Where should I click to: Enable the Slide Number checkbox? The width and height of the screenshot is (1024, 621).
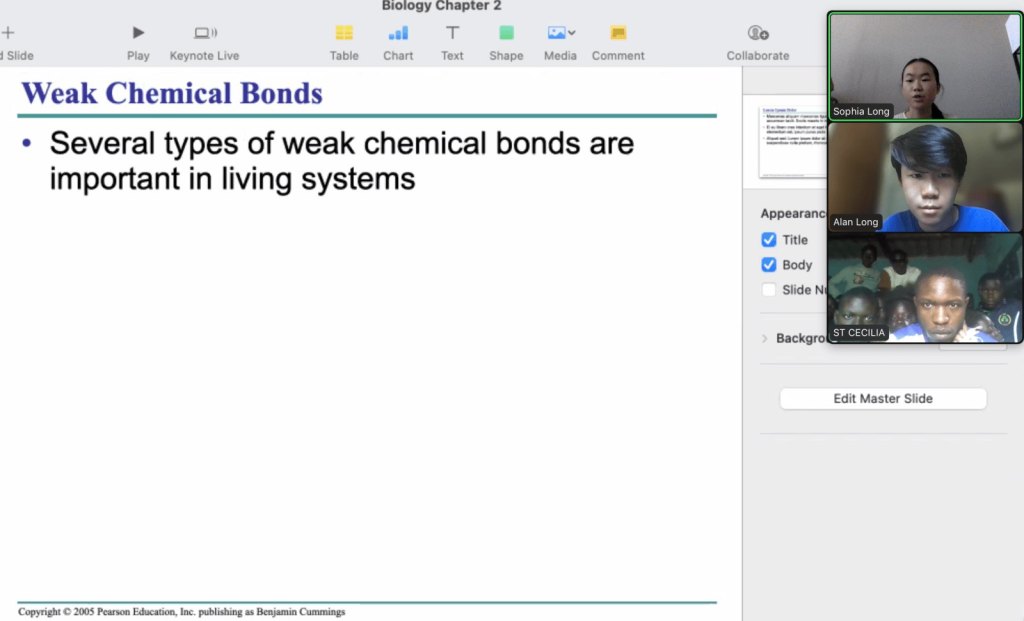[769, 289]
